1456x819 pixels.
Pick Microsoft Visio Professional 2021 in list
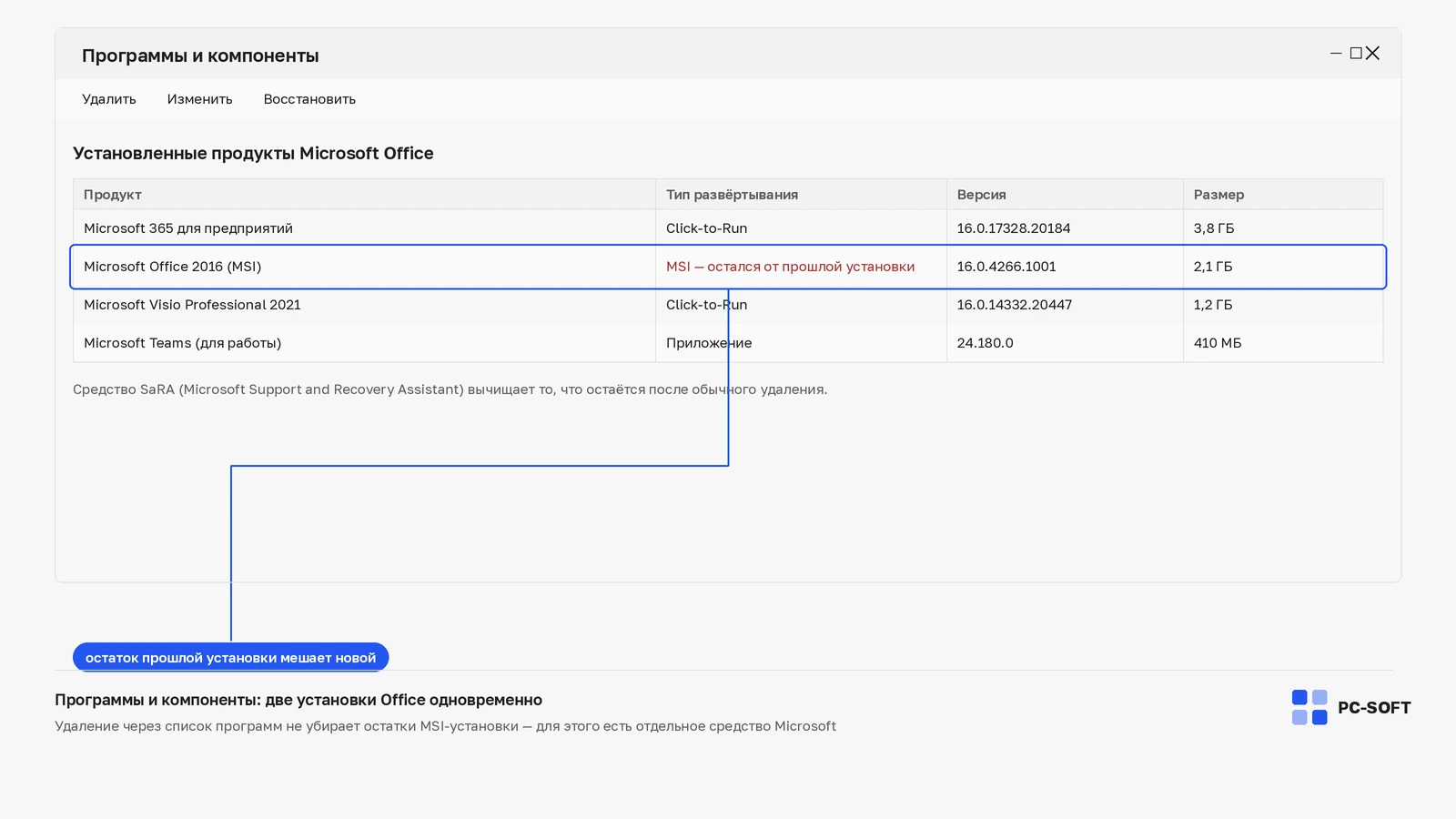728,305
